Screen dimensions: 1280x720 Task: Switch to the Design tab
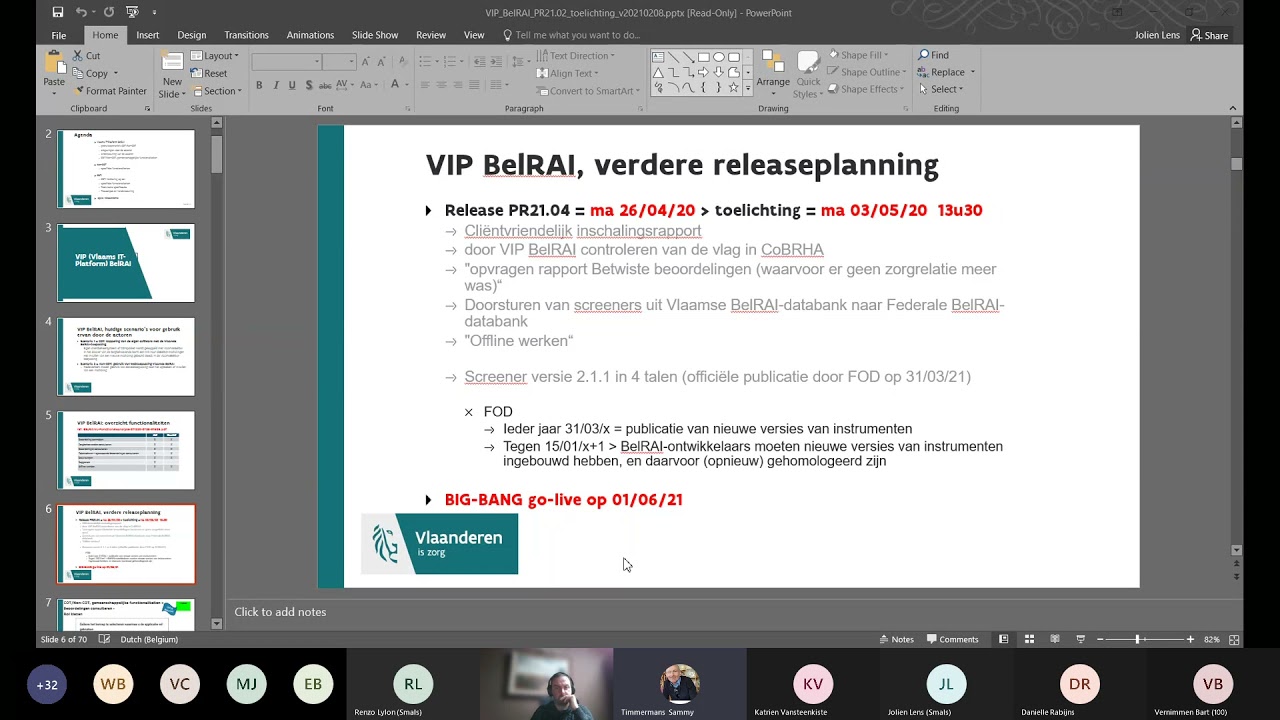click(192, 35)
